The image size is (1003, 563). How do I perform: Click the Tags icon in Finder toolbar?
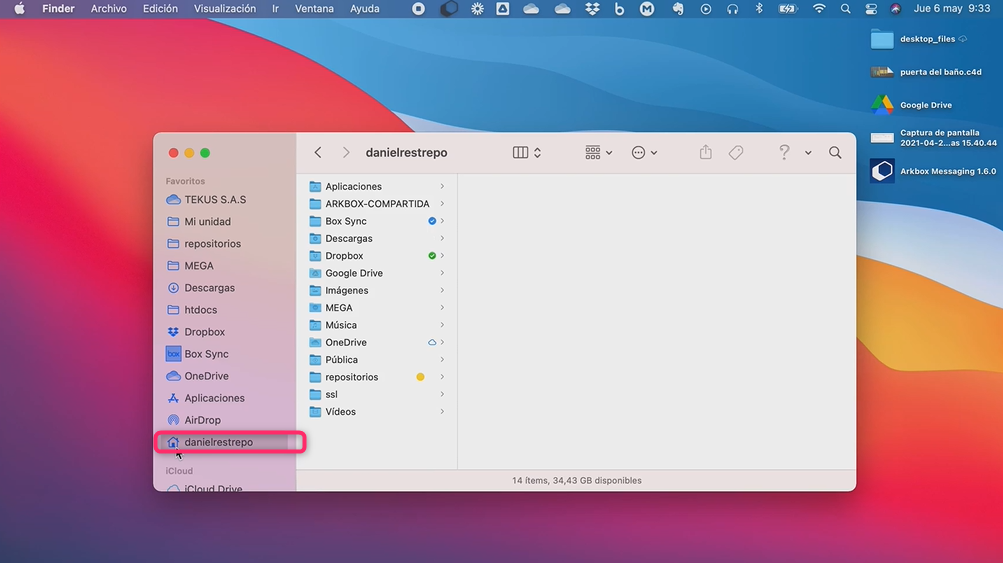(x=736, y=153)
